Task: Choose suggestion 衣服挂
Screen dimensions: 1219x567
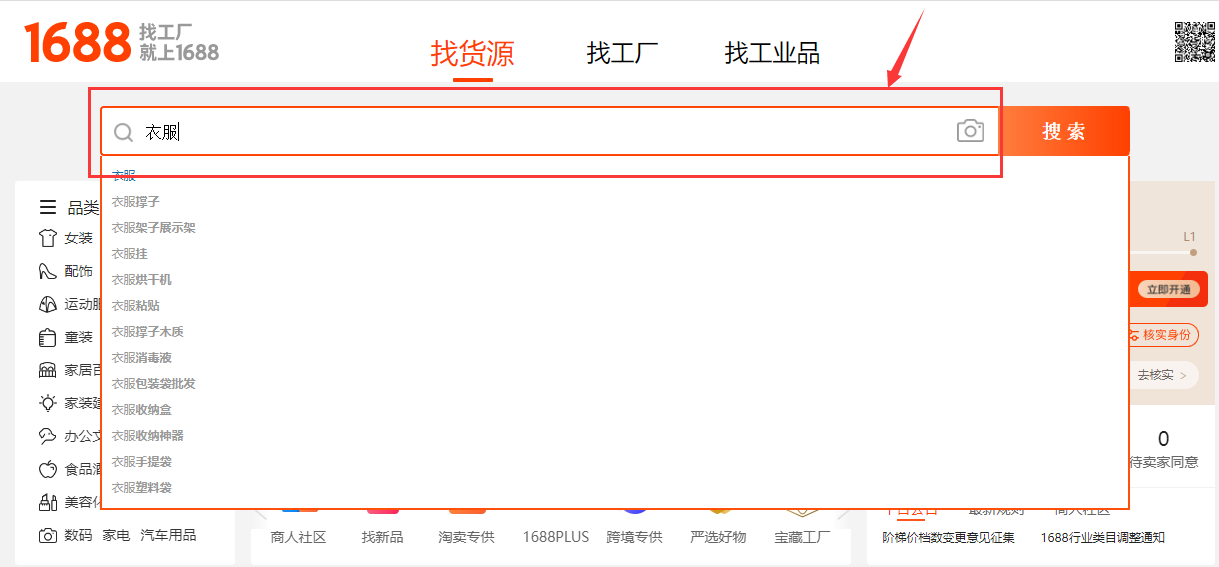Action: (x=129, y=253)
